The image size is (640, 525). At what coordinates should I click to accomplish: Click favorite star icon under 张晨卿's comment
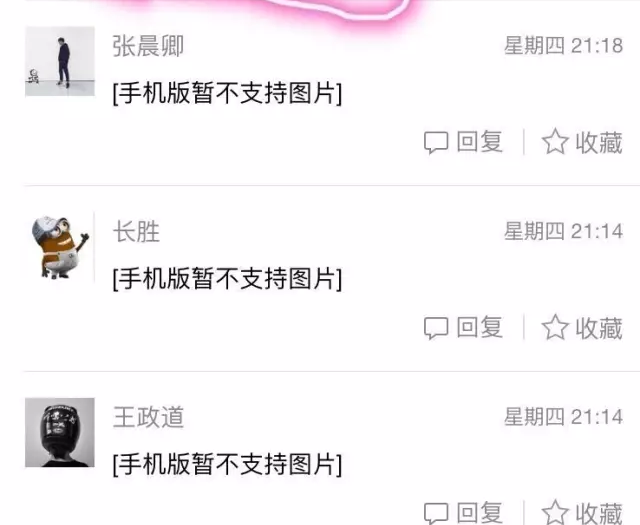[555, 142]
